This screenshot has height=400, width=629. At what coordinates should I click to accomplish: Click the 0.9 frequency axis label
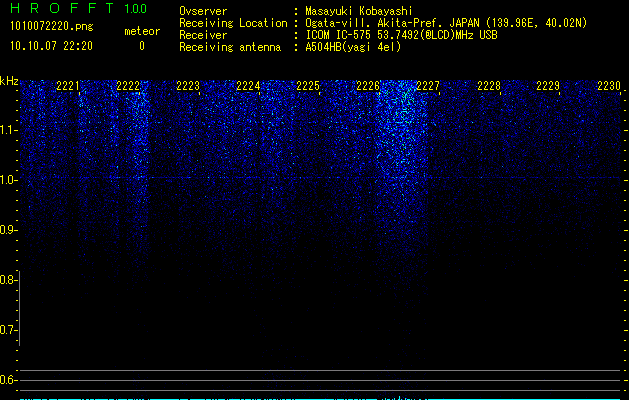(8, 230)
